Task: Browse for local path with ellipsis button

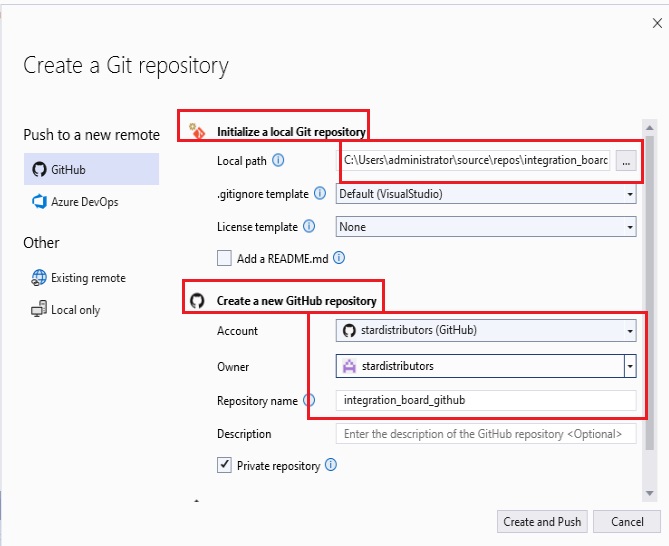Action: coord(626,161)
